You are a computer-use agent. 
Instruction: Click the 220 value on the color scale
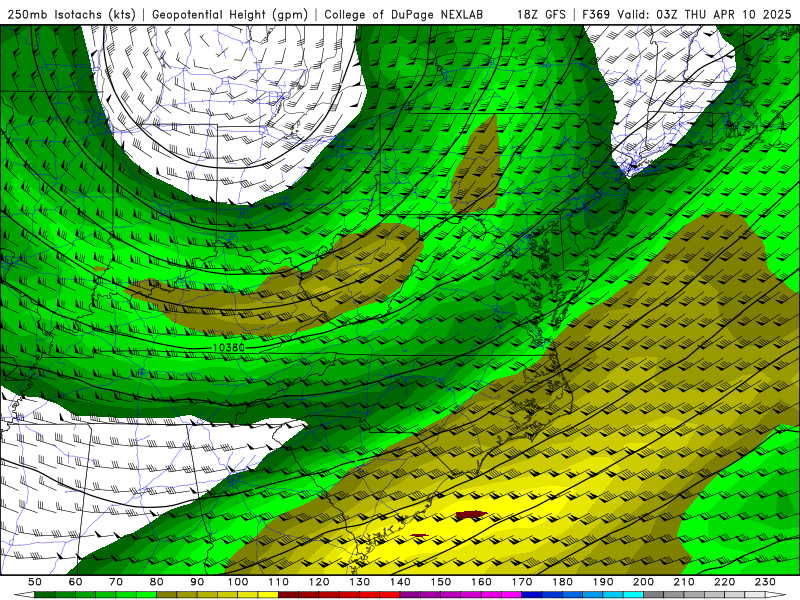[x=724, y=582]
